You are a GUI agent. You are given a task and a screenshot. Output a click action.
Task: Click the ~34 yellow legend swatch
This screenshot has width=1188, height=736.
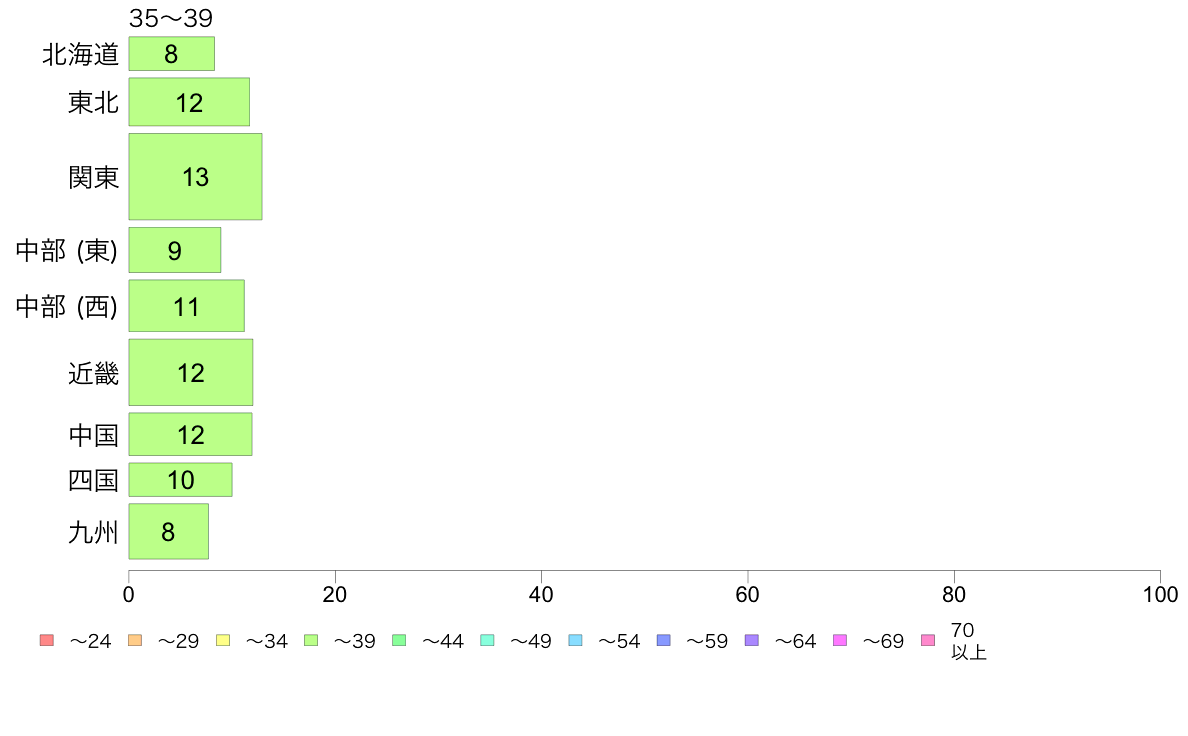(x=223, y=640)
